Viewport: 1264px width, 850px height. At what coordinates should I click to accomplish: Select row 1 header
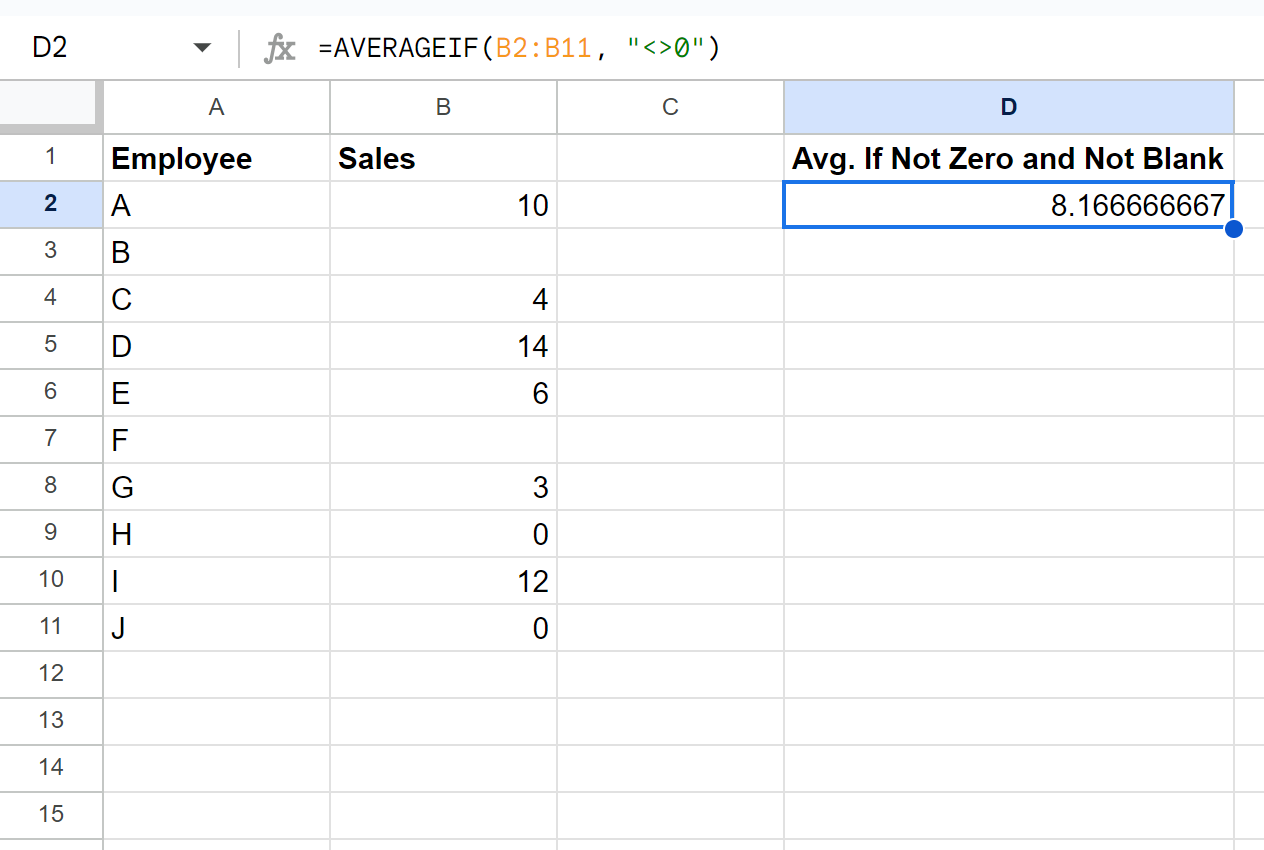[x=51, y=157]
